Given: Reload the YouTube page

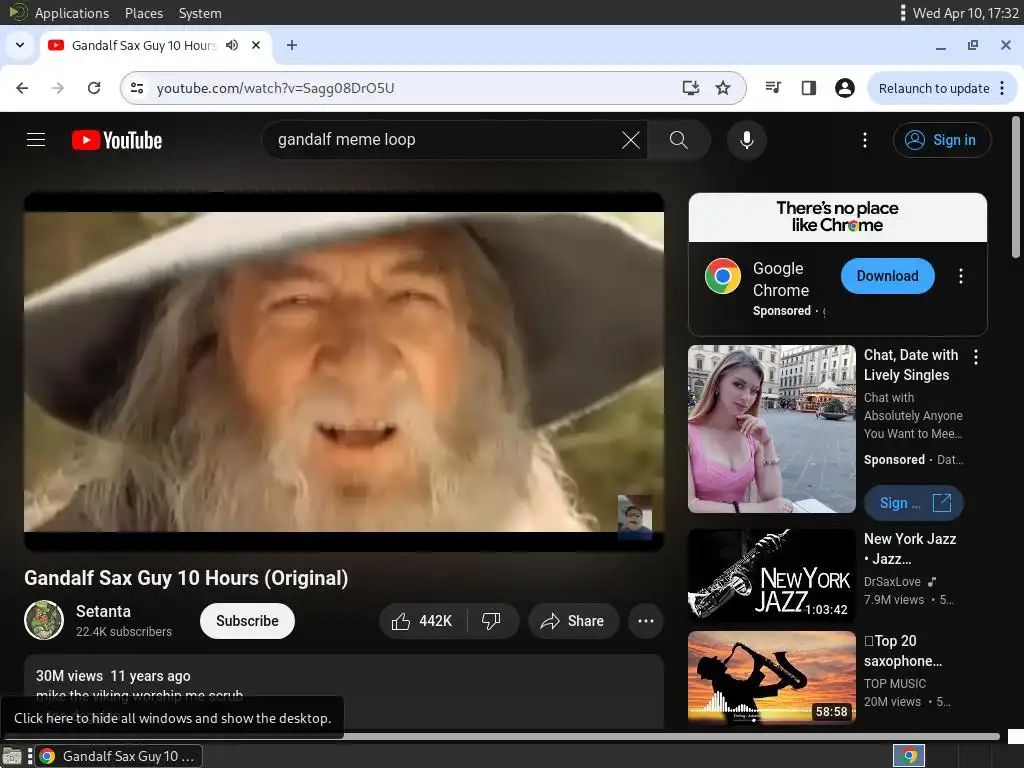Looking at the screenshot, I should pos(94,88).
